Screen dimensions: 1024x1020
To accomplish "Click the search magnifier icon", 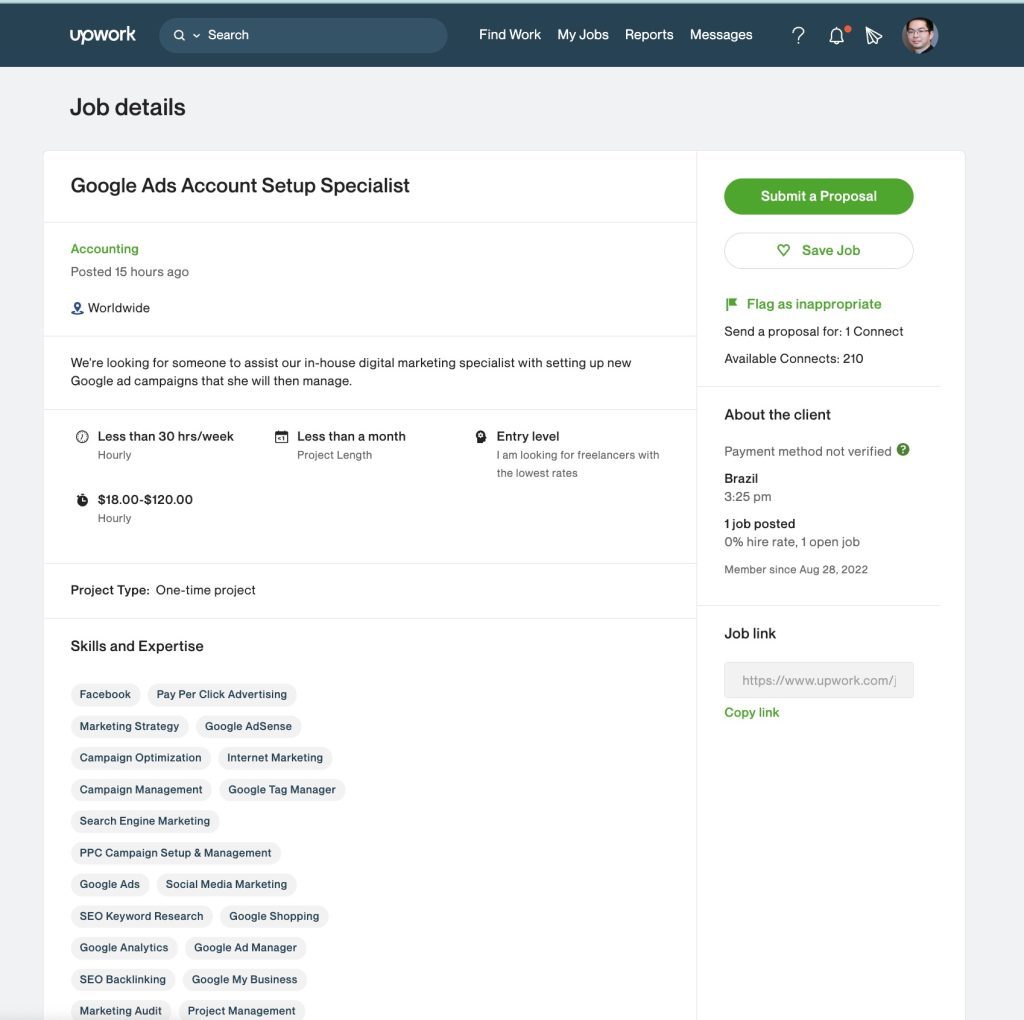I will point(179,35).
